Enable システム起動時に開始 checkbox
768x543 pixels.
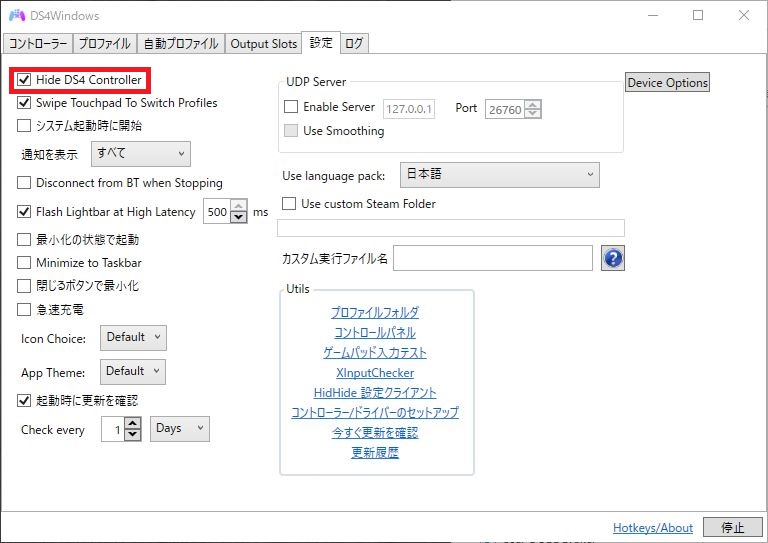point(24,126)
